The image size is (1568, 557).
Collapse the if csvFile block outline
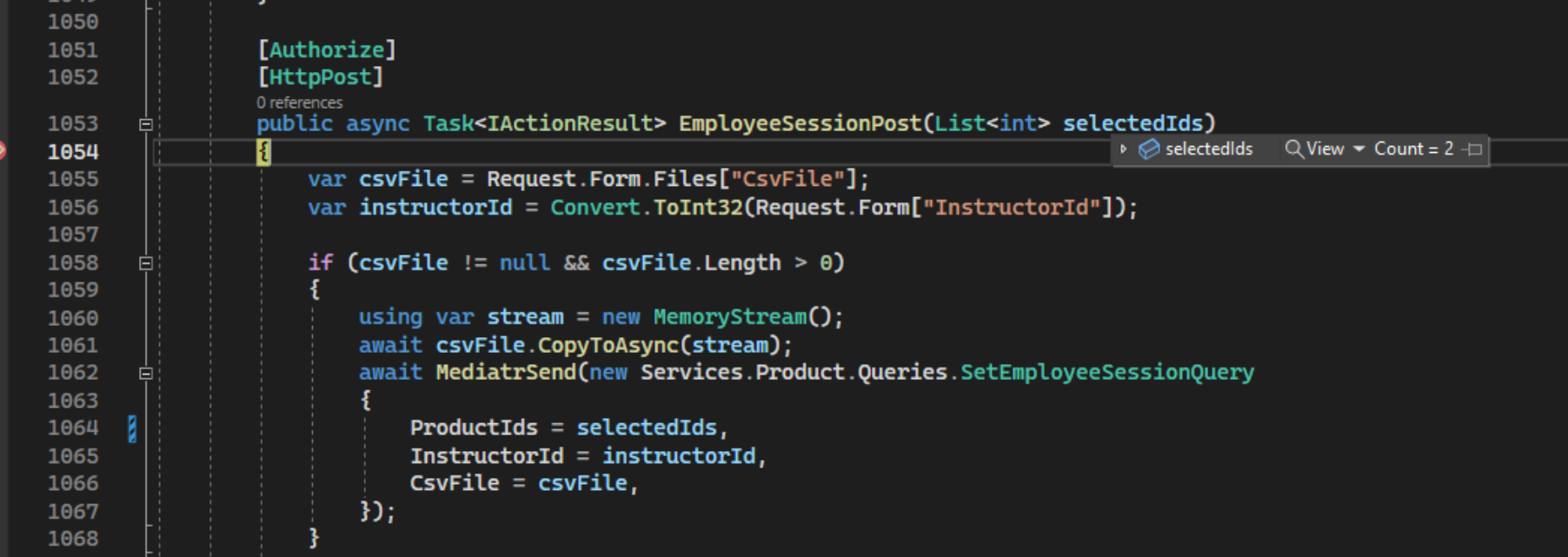146,263
